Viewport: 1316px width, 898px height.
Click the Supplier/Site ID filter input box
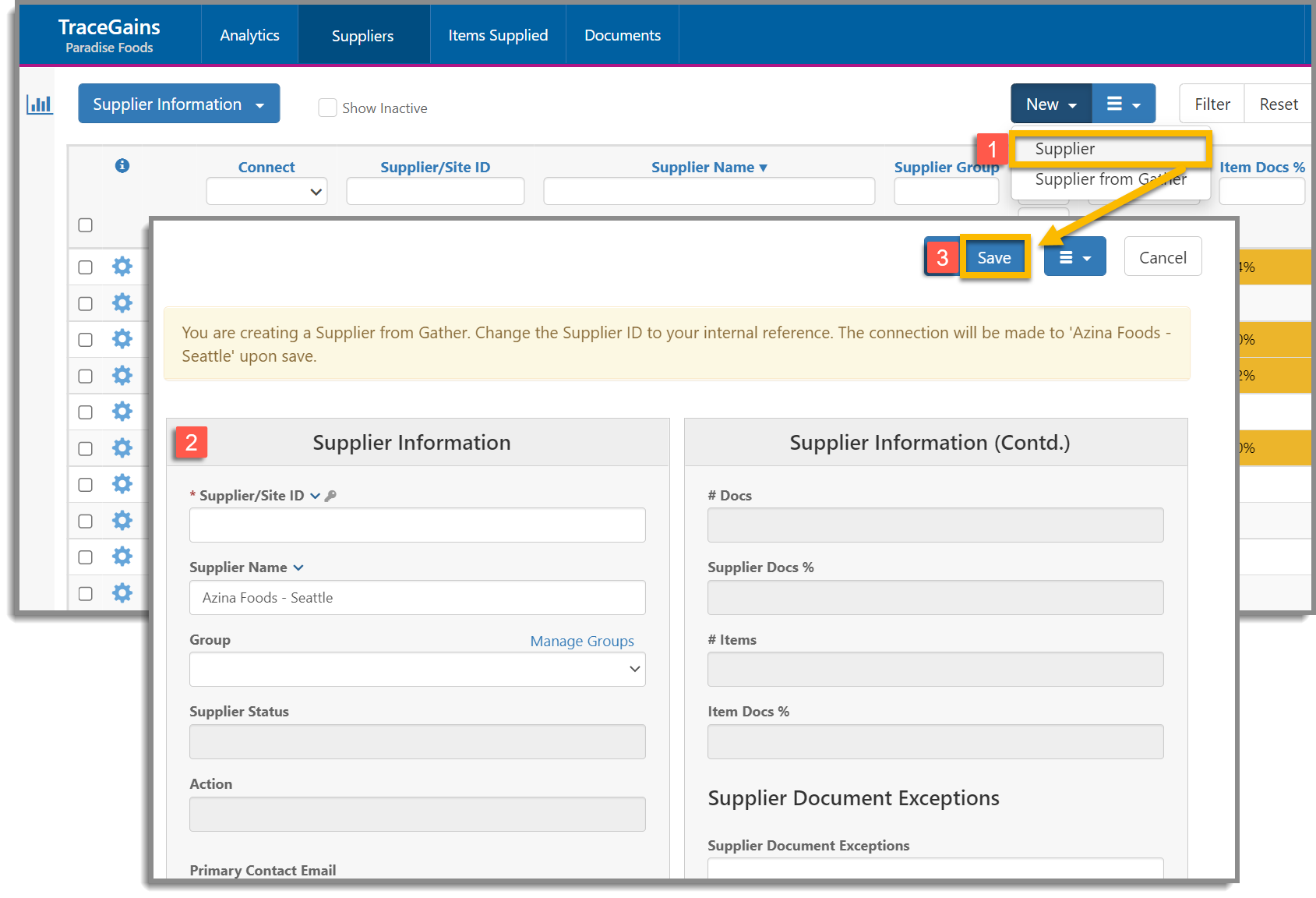[436, 191]
